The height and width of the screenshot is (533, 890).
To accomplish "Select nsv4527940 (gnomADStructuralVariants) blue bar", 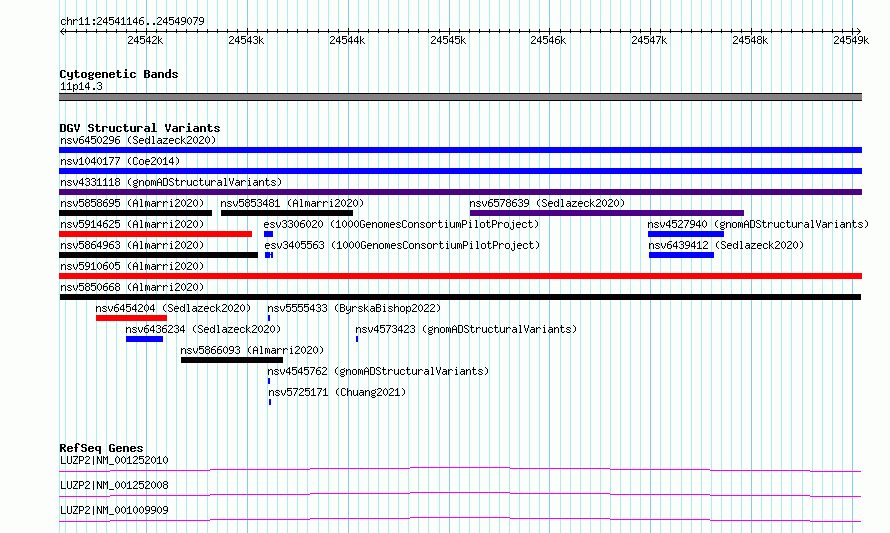I will click(686, 234).
